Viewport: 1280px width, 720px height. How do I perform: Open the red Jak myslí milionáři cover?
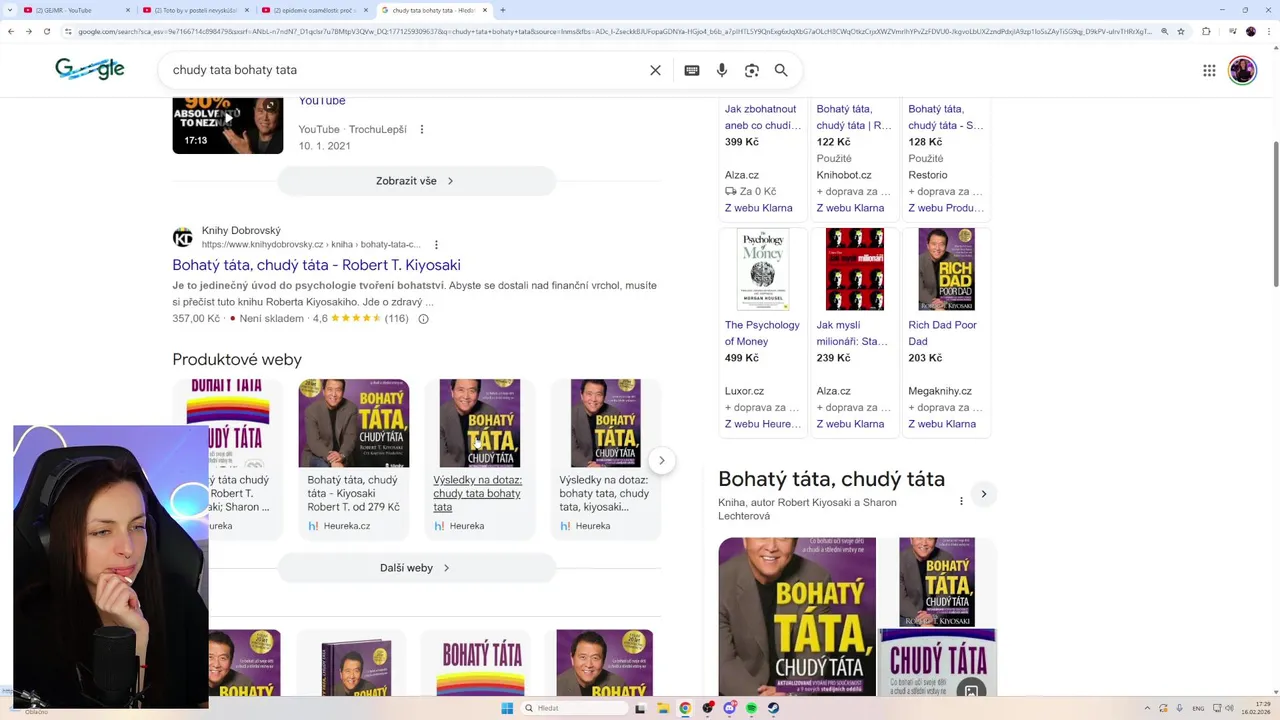click(855, 269)
